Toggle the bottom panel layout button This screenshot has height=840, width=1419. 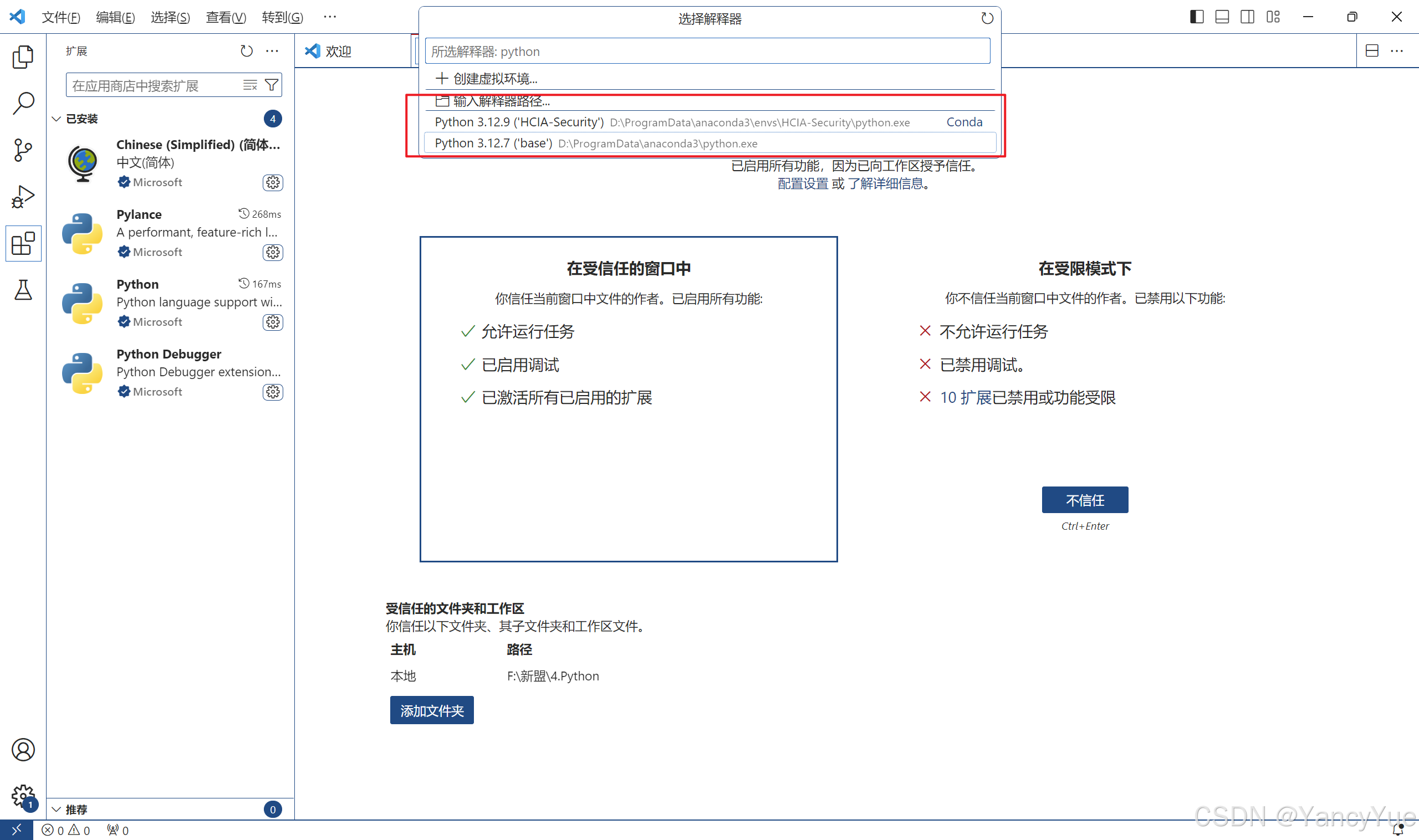pos(1222,17)
